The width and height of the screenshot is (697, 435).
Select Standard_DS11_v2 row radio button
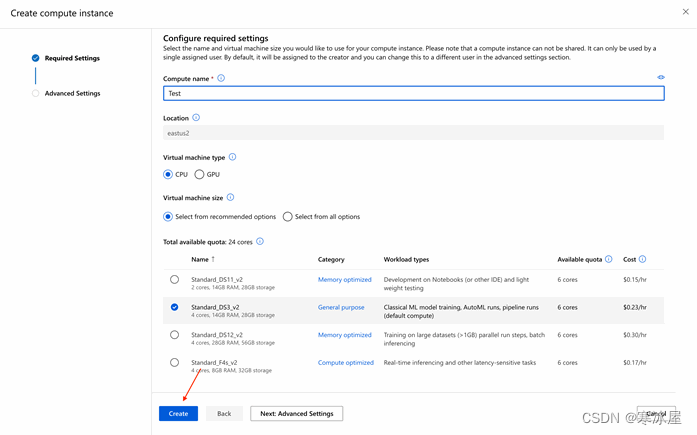coord(175,280)
